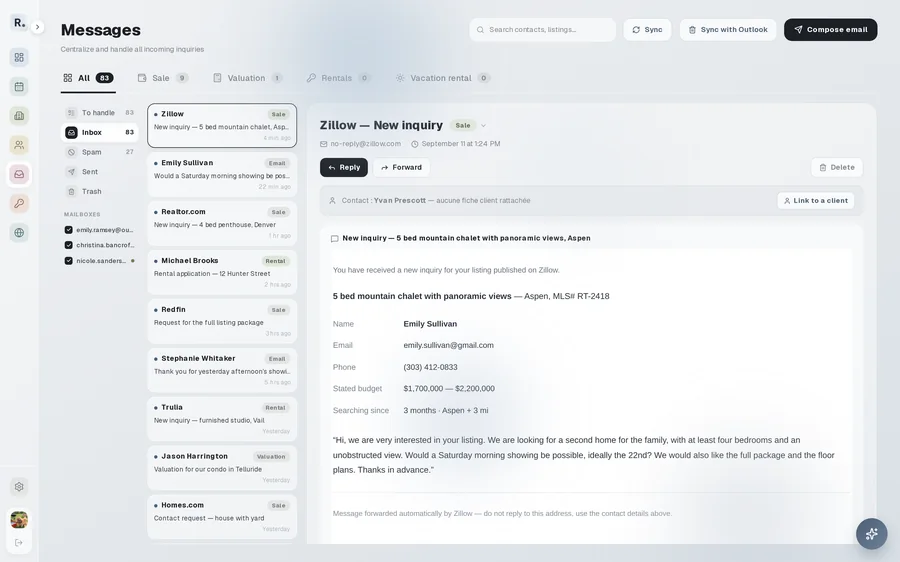This screenshot has width=900, height=562.
Task: Open the Sent folder
Action: coord(100,172)
